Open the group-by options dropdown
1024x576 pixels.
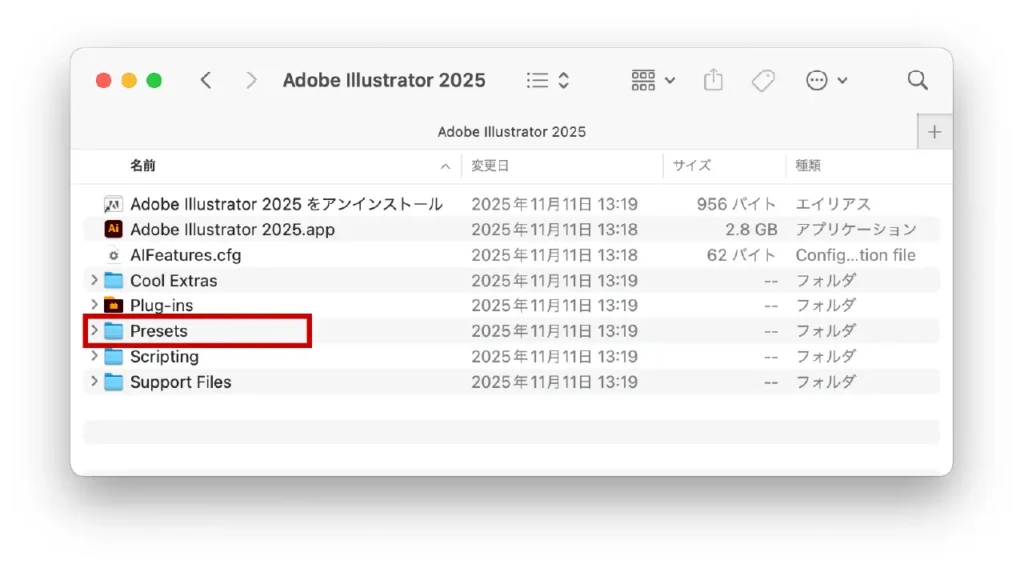coord(653,81)
